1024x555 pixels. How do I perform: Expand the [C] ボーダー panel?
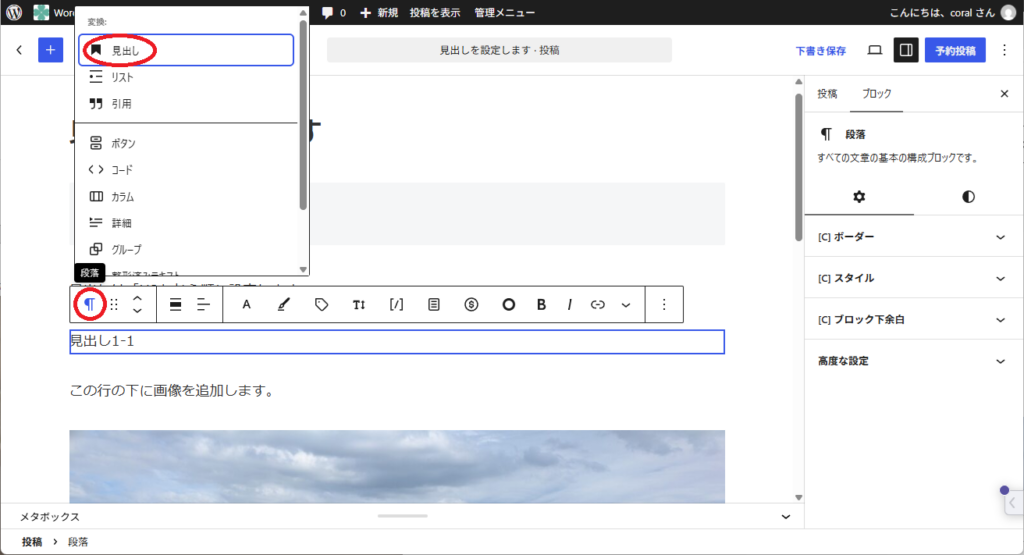click(x=914, y=237)
